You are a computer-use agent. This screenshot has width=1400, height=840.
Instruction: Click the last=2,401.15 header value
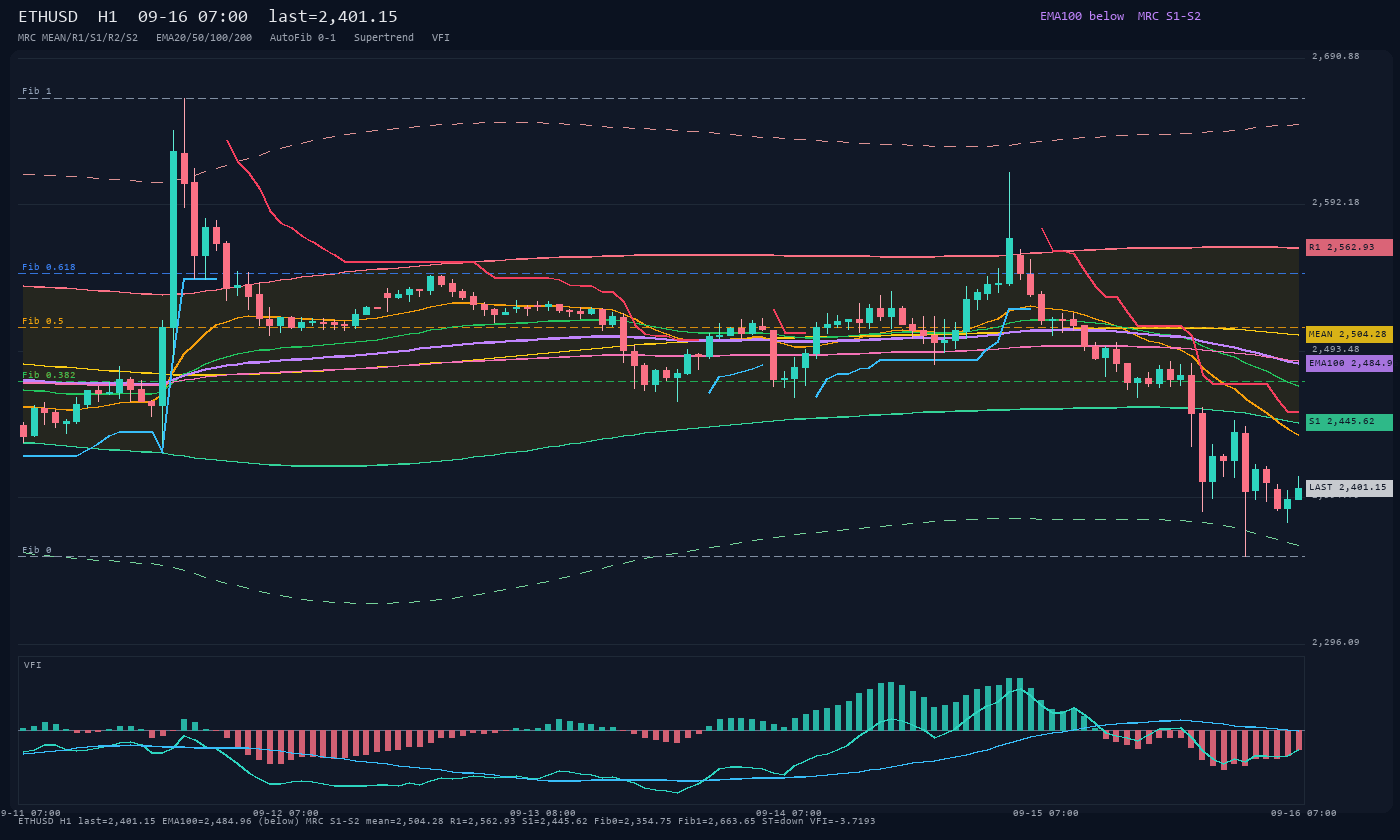click(333, 17)
